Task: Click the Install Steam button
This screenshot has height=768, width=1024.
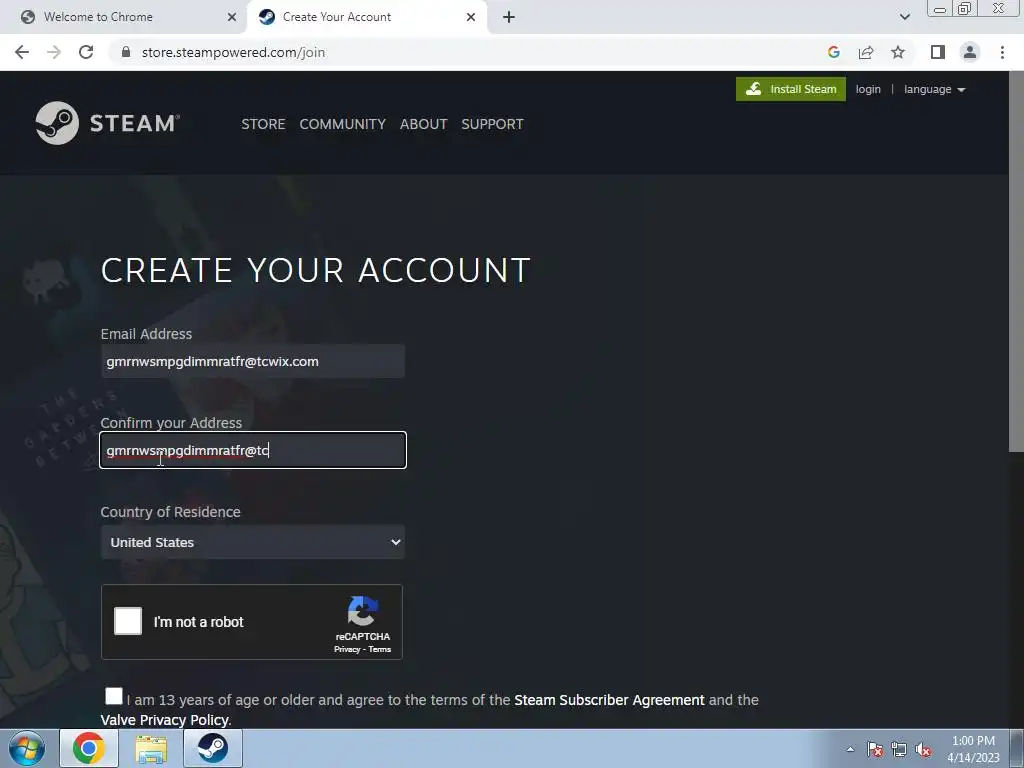Action: point(791,89)
